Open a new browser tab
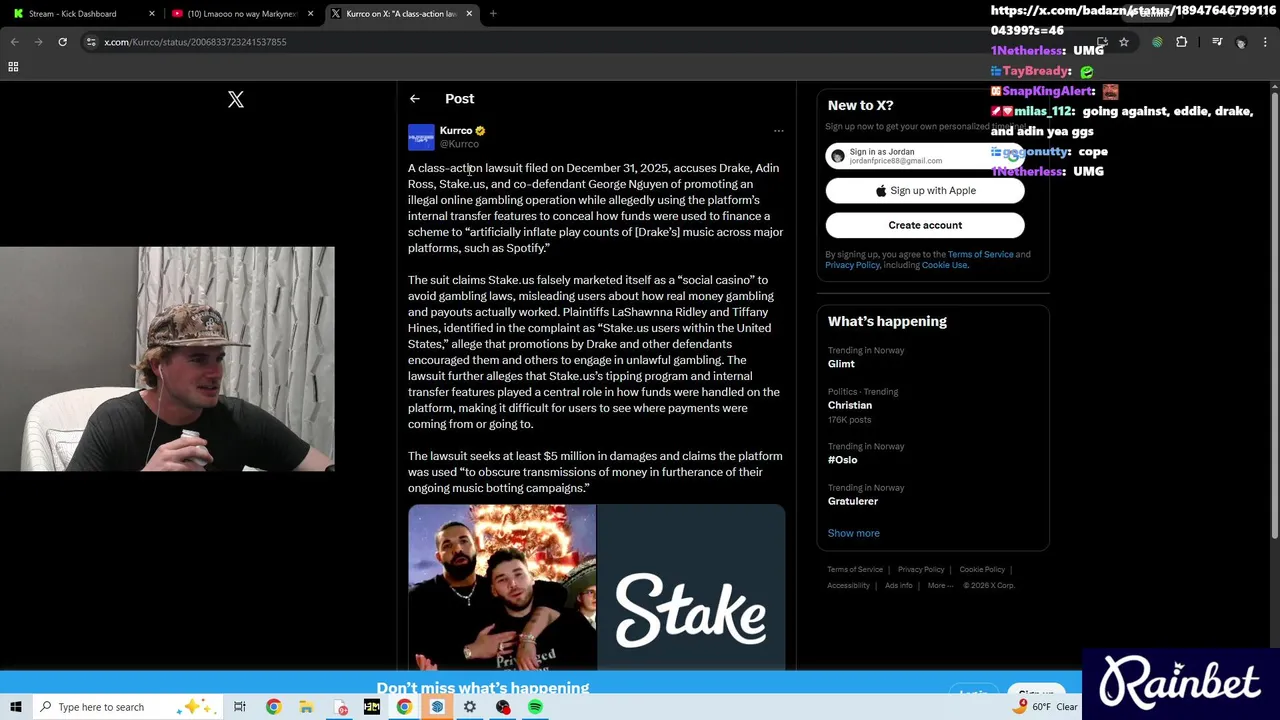Screen dimensions: 1280x720 click(x=493, y=14)
